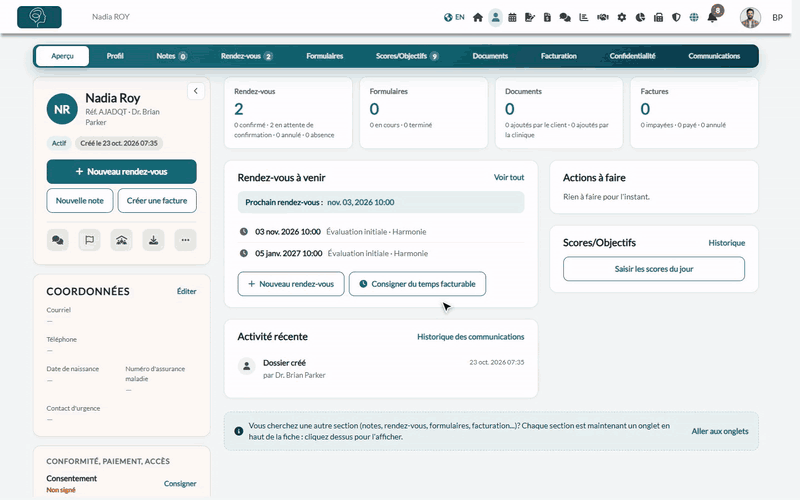
Task: Open the briefcase icon in the top bar
Action: pos(658,17)
